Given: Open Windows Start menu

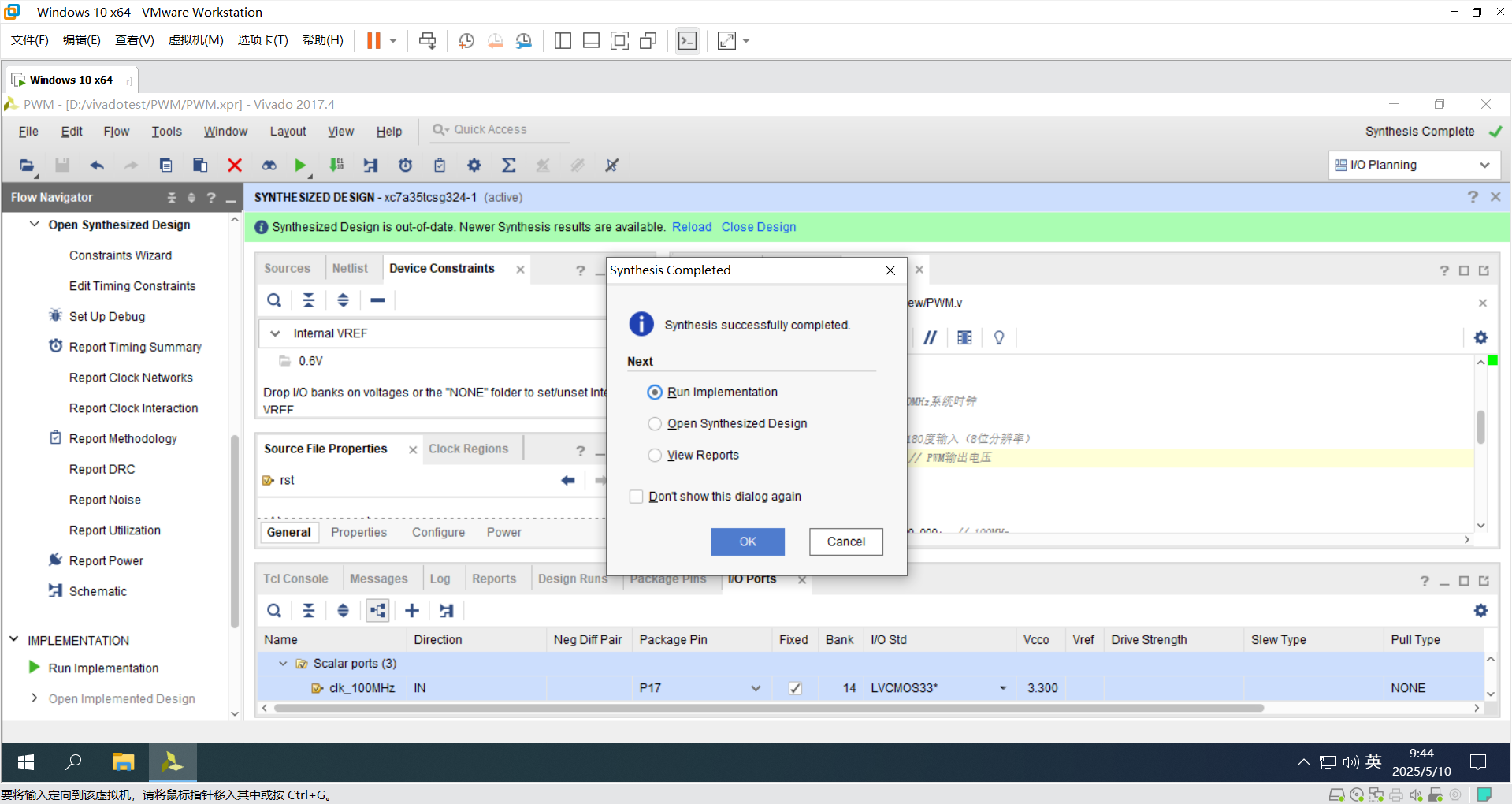Looking at the screenshot, I should click(25, 762).
